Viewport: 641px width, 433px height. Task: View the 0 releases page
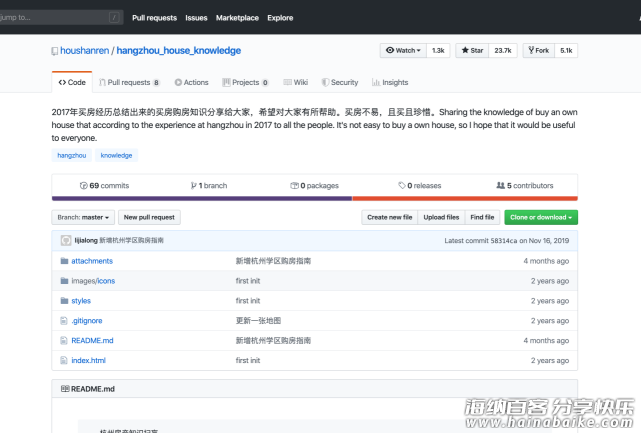coord(420,186)
